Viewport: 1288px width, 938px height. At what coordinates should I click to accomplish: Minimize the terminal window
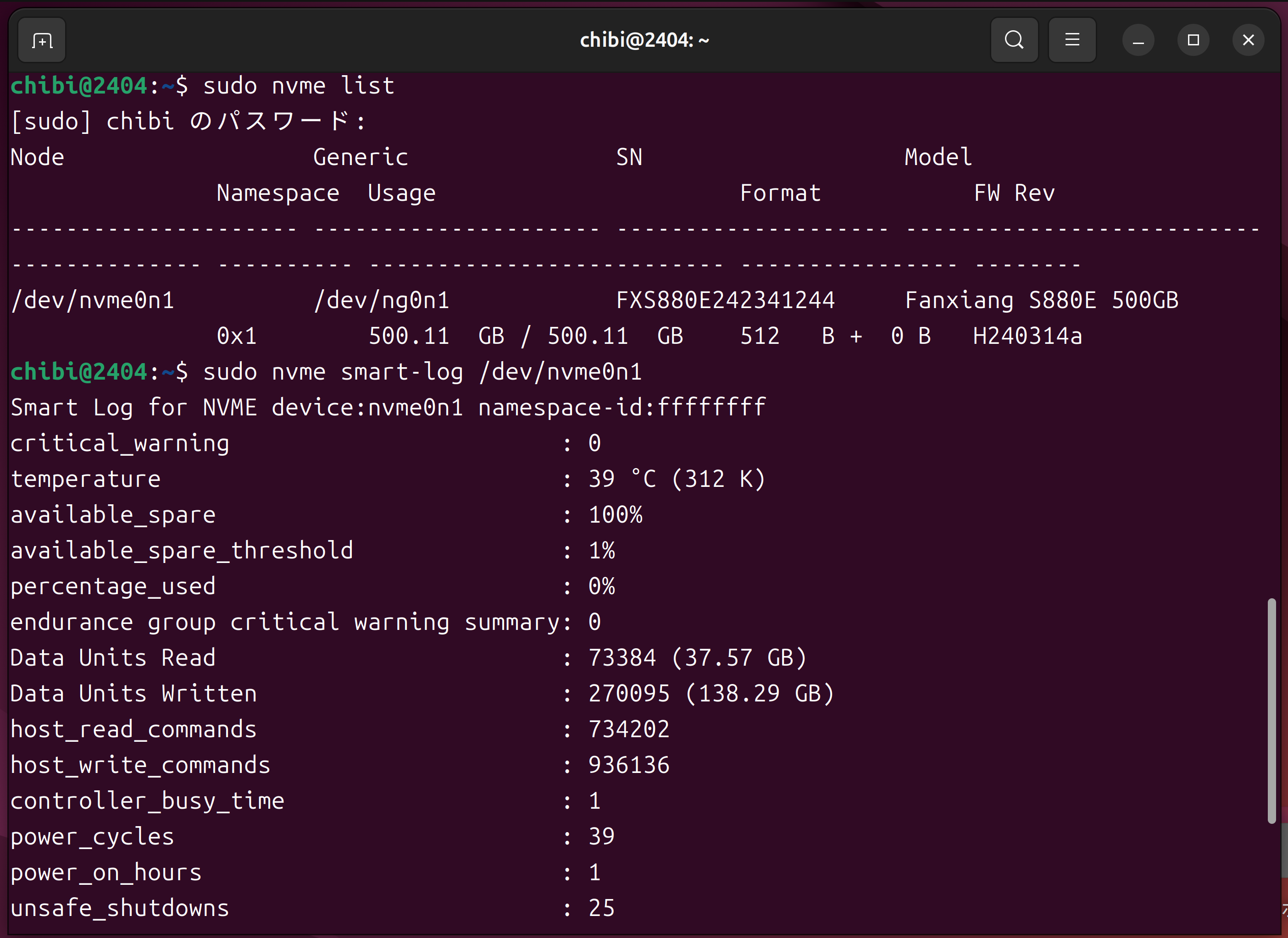click(x=1138, y=40)
